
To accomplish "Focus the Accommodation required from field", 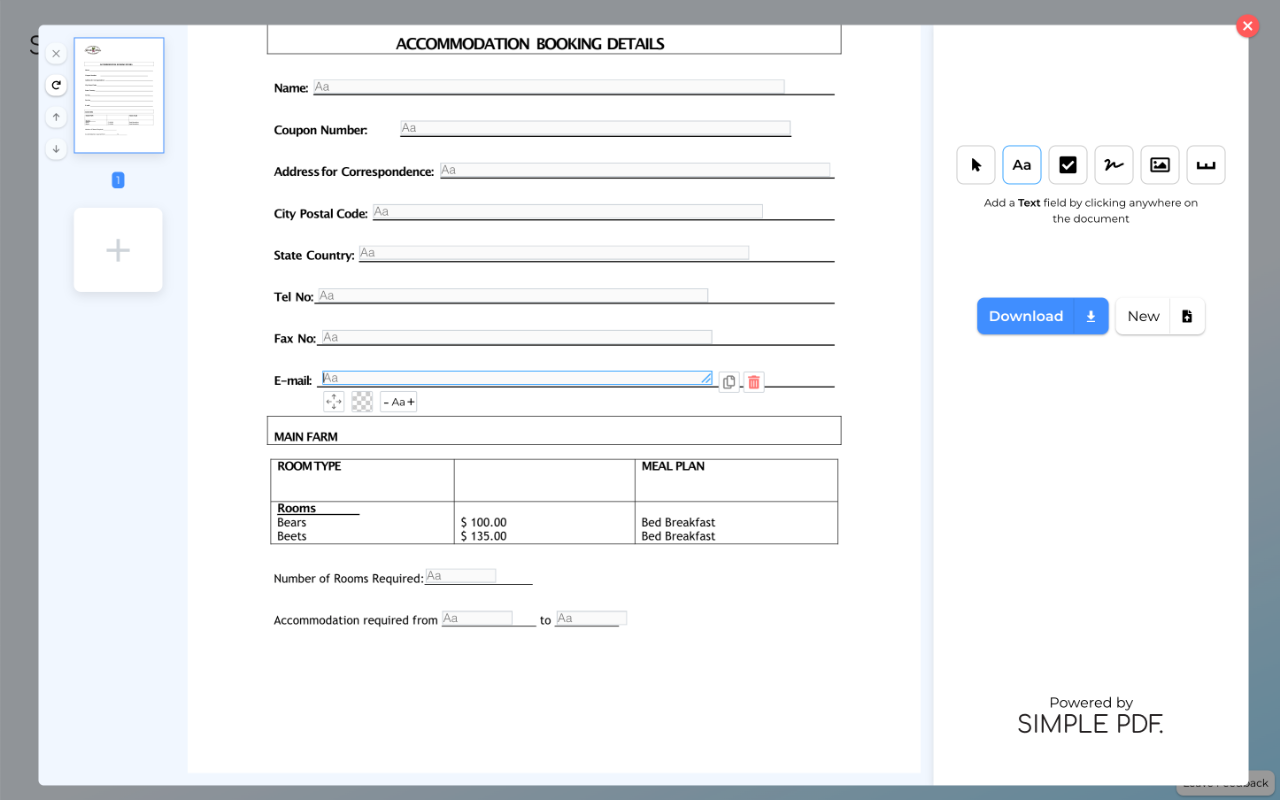I will point(478,618).
